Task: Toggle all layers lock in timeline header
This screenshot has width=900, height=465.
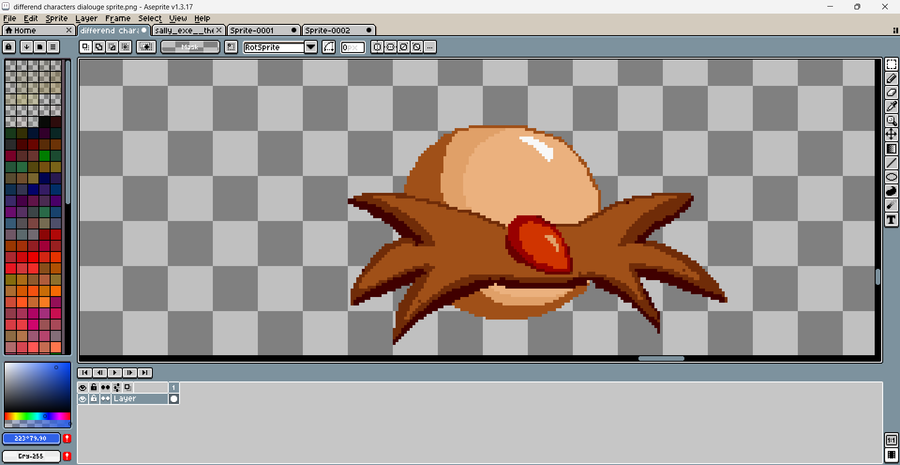Action: click(x=94, y=388)
